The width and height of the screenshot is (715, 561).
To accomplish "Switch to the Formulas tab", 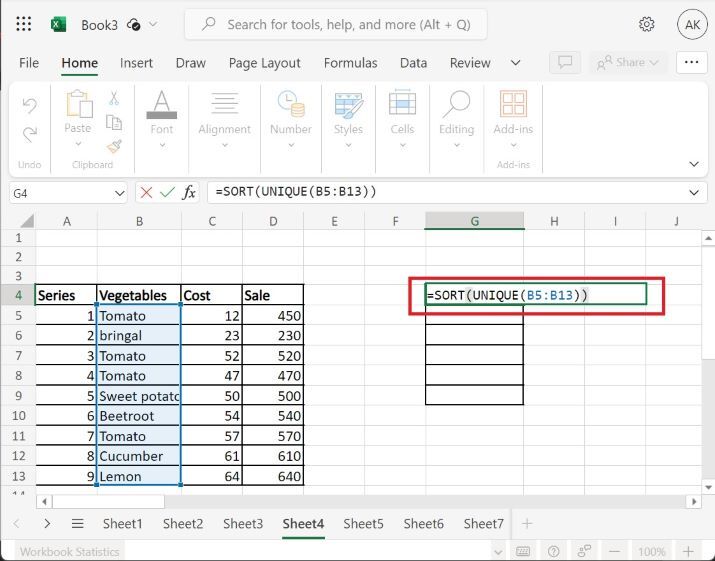I will point(350,63).
